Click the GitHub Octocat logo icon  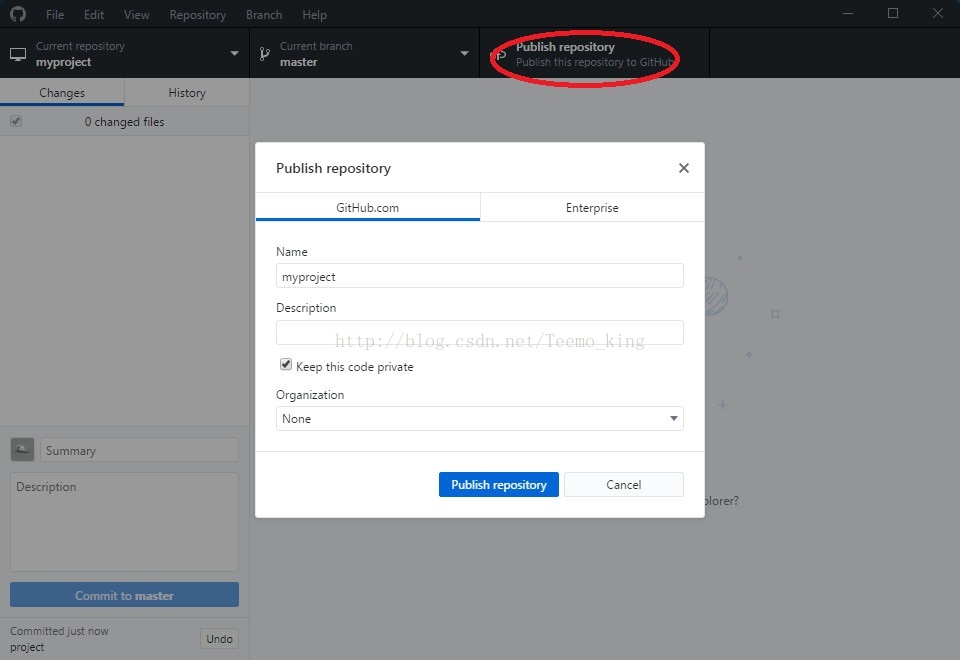pyautogui.click(x=18, y=13)
